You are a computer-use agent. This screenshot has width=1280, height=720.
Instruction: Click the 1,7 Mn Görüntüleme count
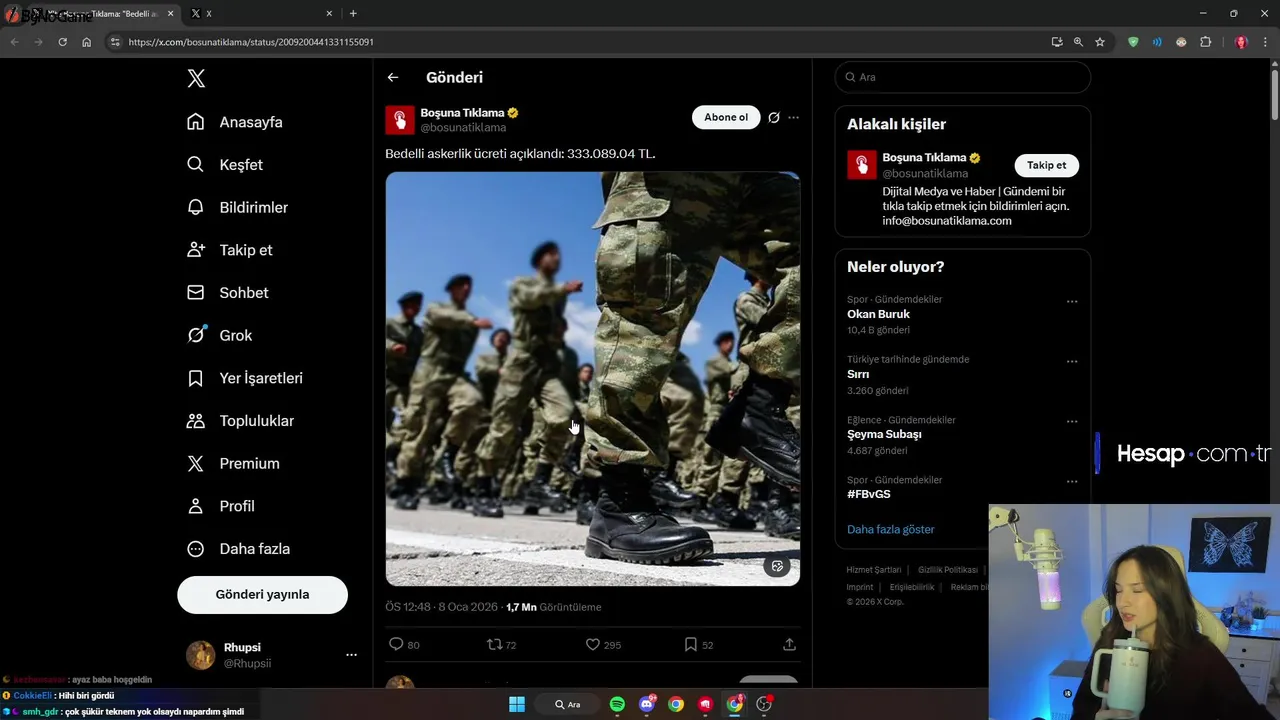click(x=554, y=607)
